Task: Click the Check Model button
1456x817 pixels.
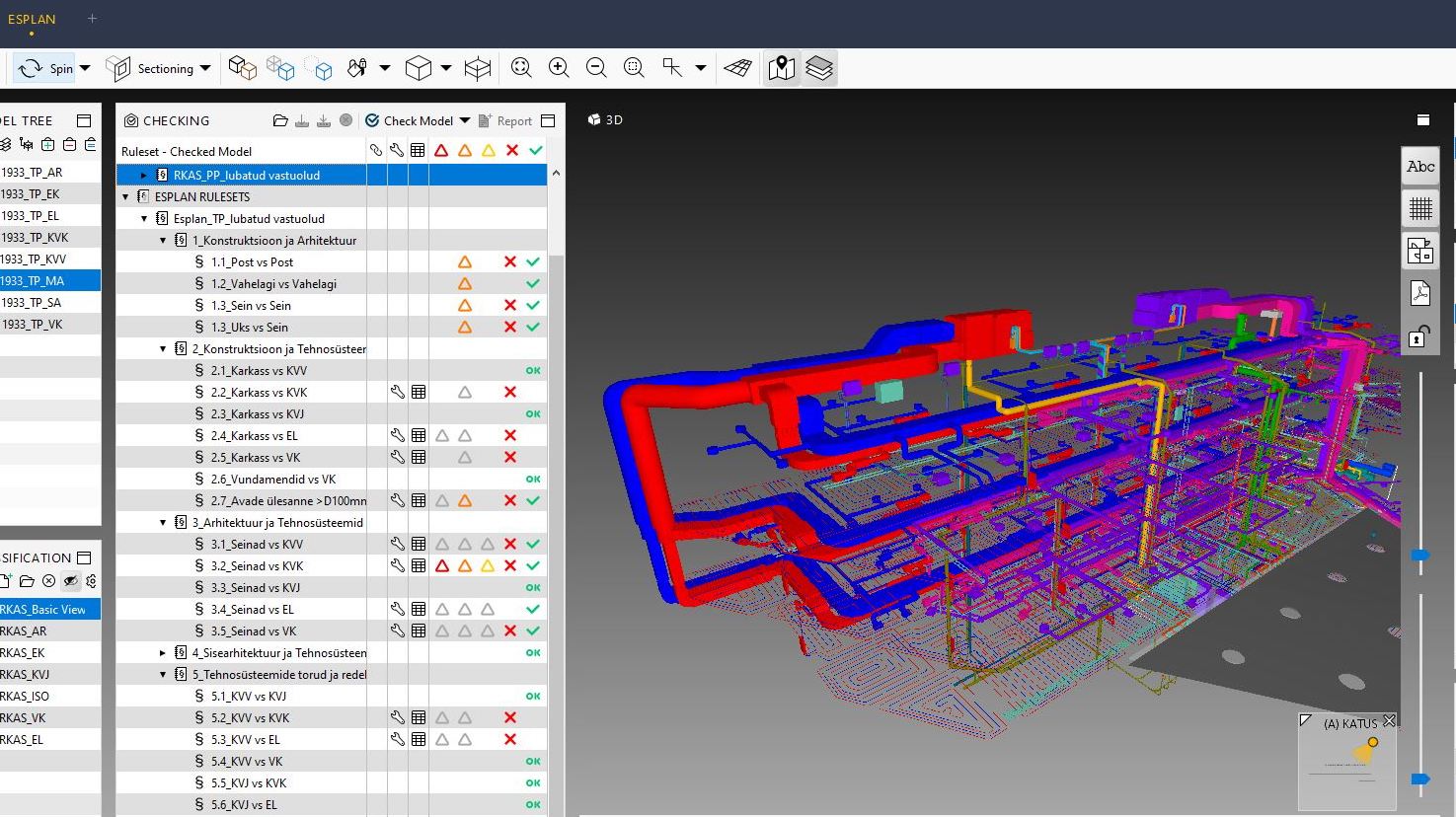Action: click(x=409, y=120)
